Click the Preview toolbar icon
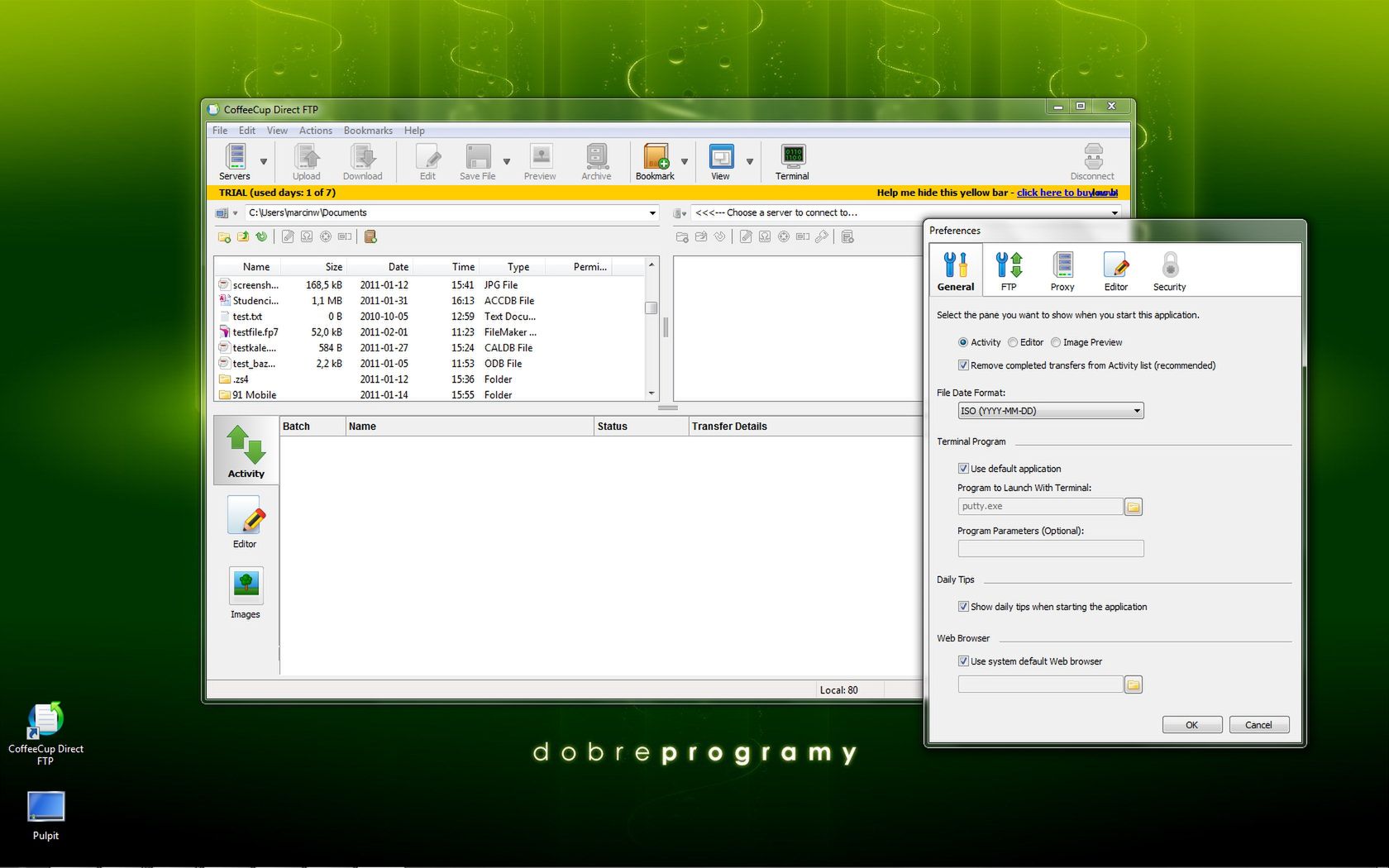1389x868 pixels. [x=540, y=161]
